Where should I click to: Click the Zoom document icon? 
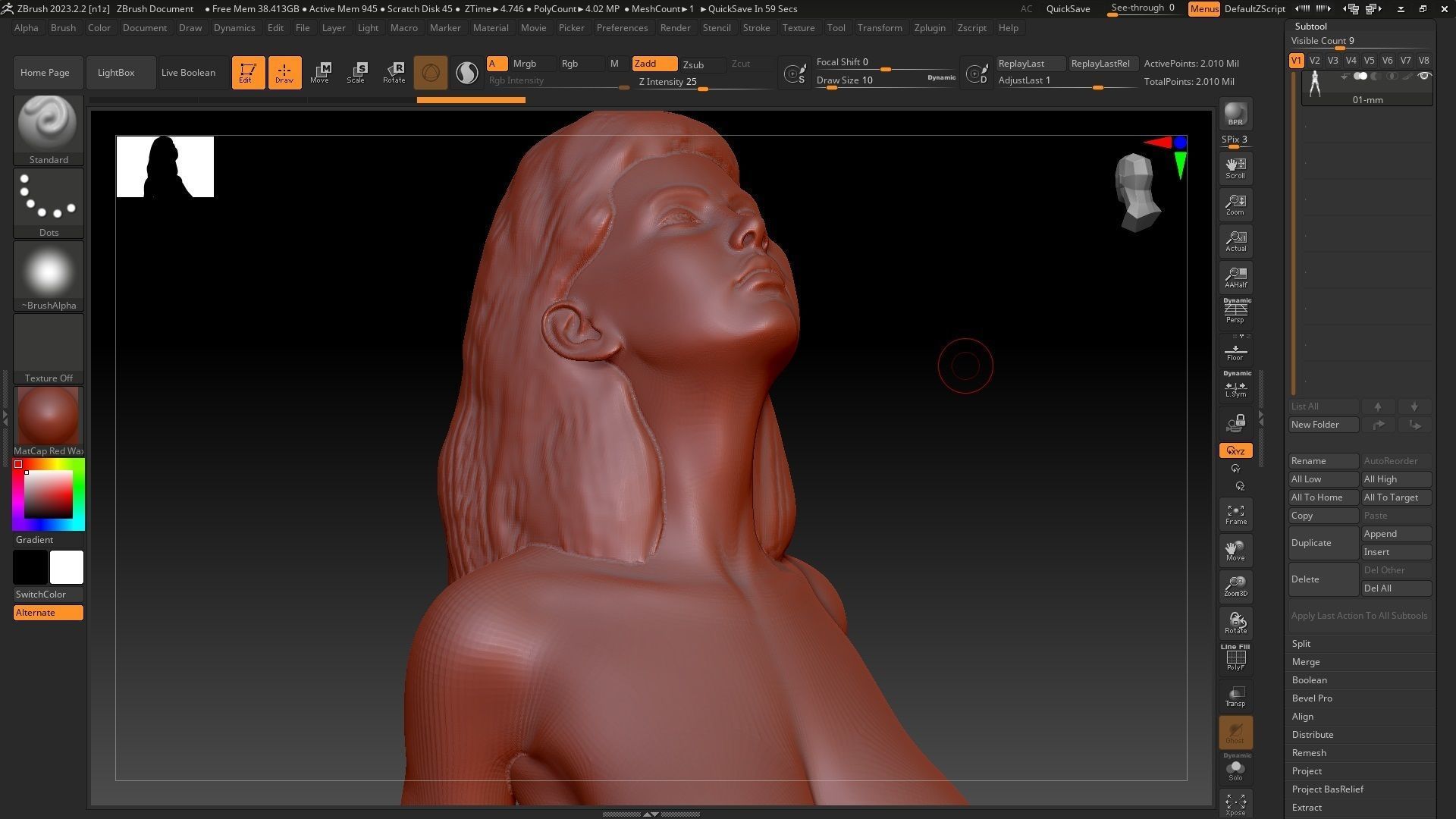click(1235, 205)
